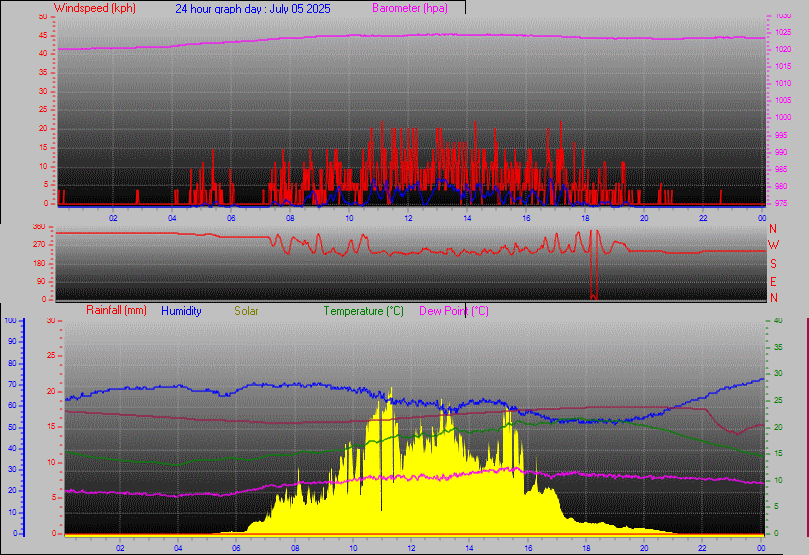This screenshot has width=809, height=555.
Task: Click the "1000" barometer axis value
Action: pyautogui.click(x=783, y=117)
